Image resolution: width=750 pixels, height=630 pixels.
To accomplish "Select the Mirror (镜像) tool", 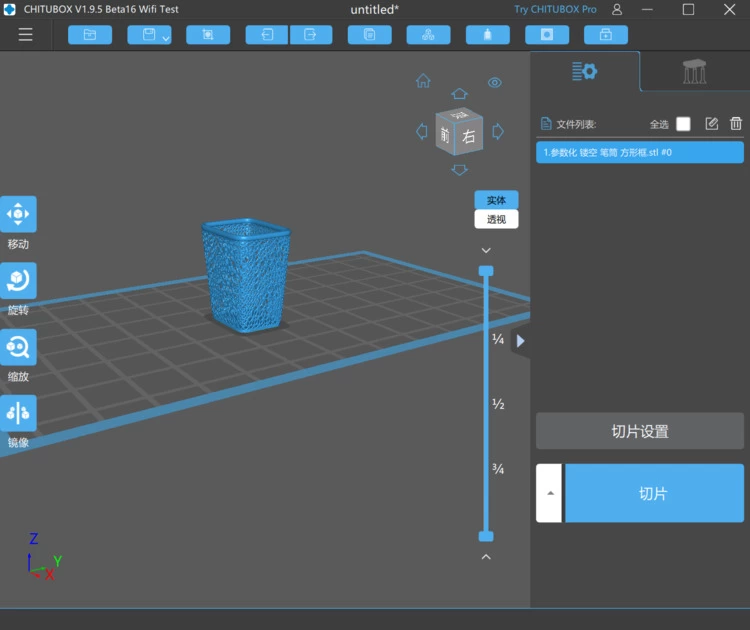I will pyautogui.click(x=18, y=413).
